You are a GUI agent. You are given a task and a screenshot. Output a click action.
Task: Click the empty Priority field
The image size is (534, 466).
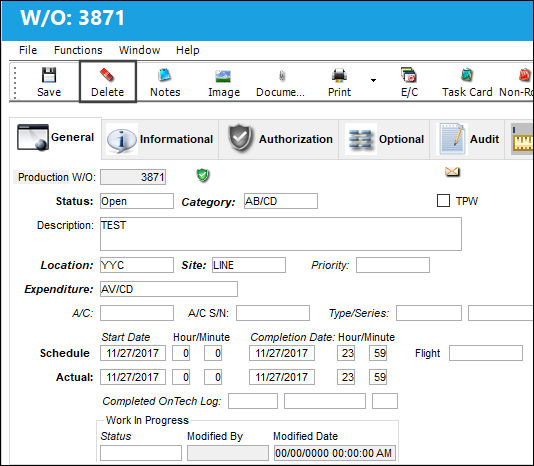click(393, 265)
